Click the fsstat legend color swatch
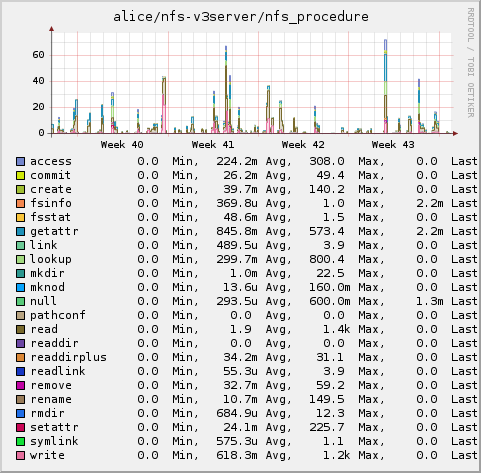Image resolution: width=481 pixels, height=473 pixels. (20, 218)
